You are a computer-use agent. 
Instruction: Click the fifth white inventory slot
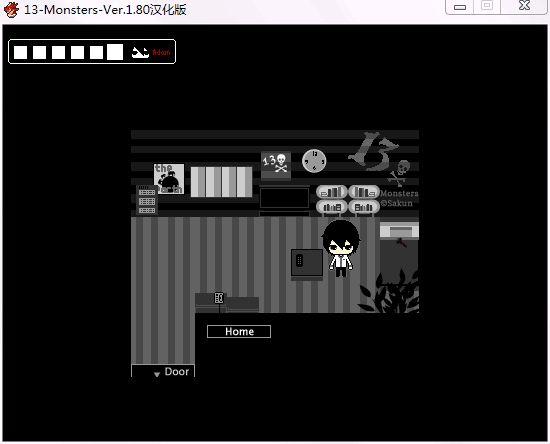(96, 52)
